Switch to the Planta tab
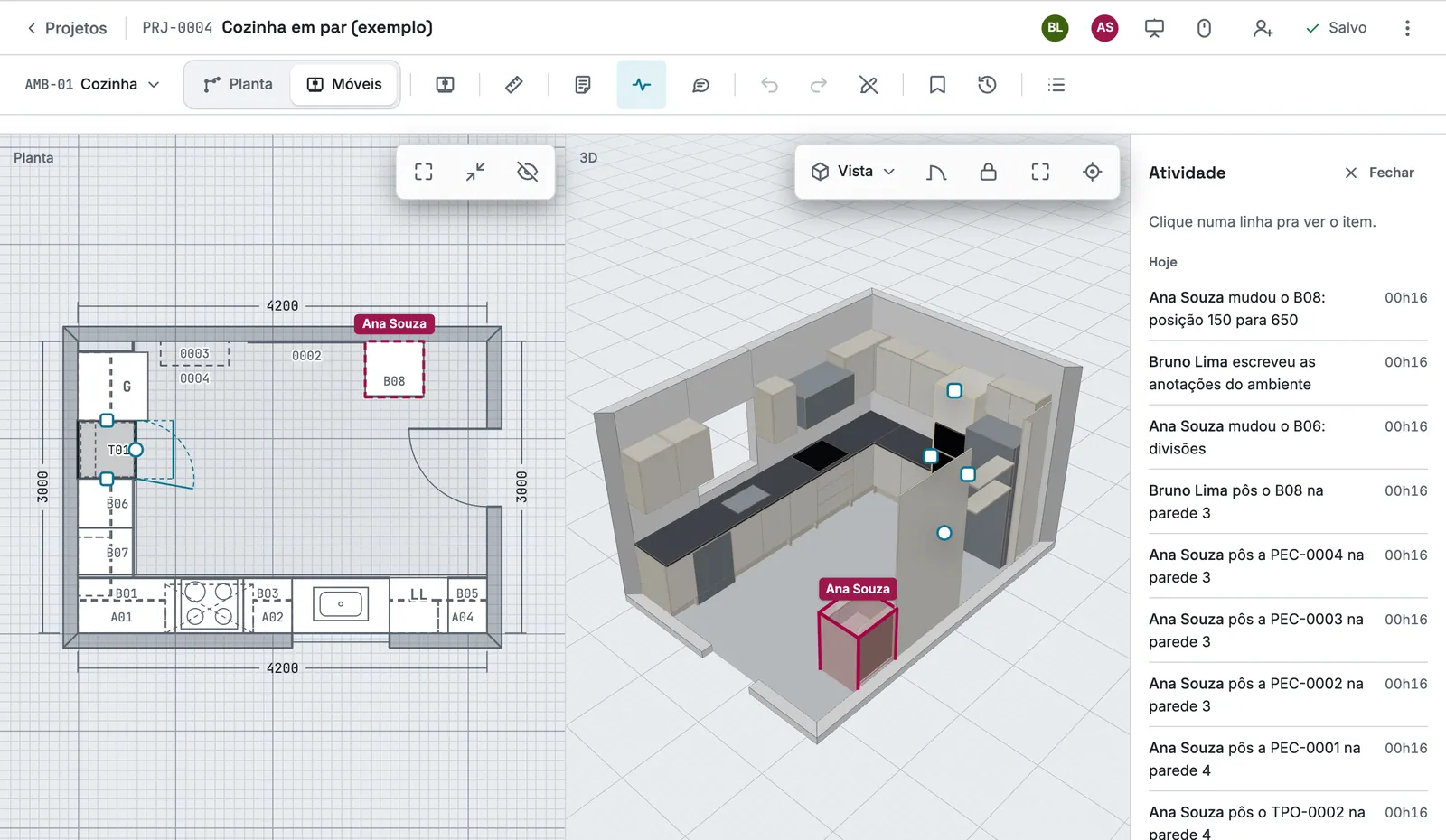This screenshot has width=1446, height=840. 238,84
